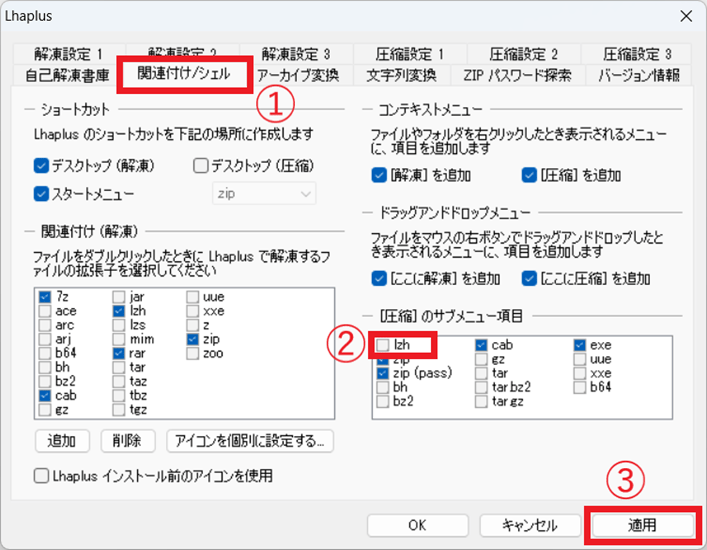
Task: Check zoo file association
Action: point(193,353)
